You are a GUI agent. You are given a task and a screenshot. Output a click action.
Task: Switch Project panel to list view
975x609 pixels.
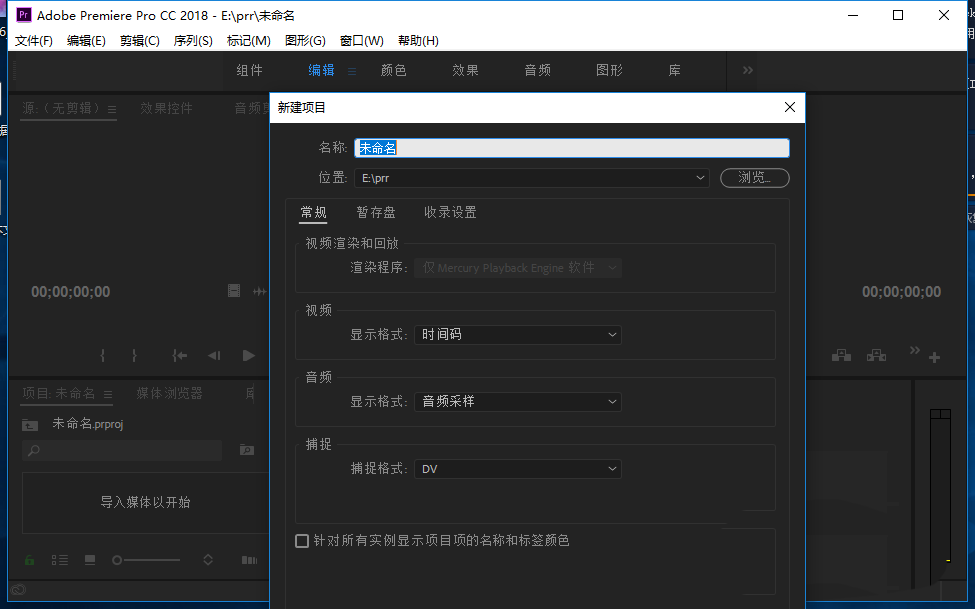click(x=59, y=559)
